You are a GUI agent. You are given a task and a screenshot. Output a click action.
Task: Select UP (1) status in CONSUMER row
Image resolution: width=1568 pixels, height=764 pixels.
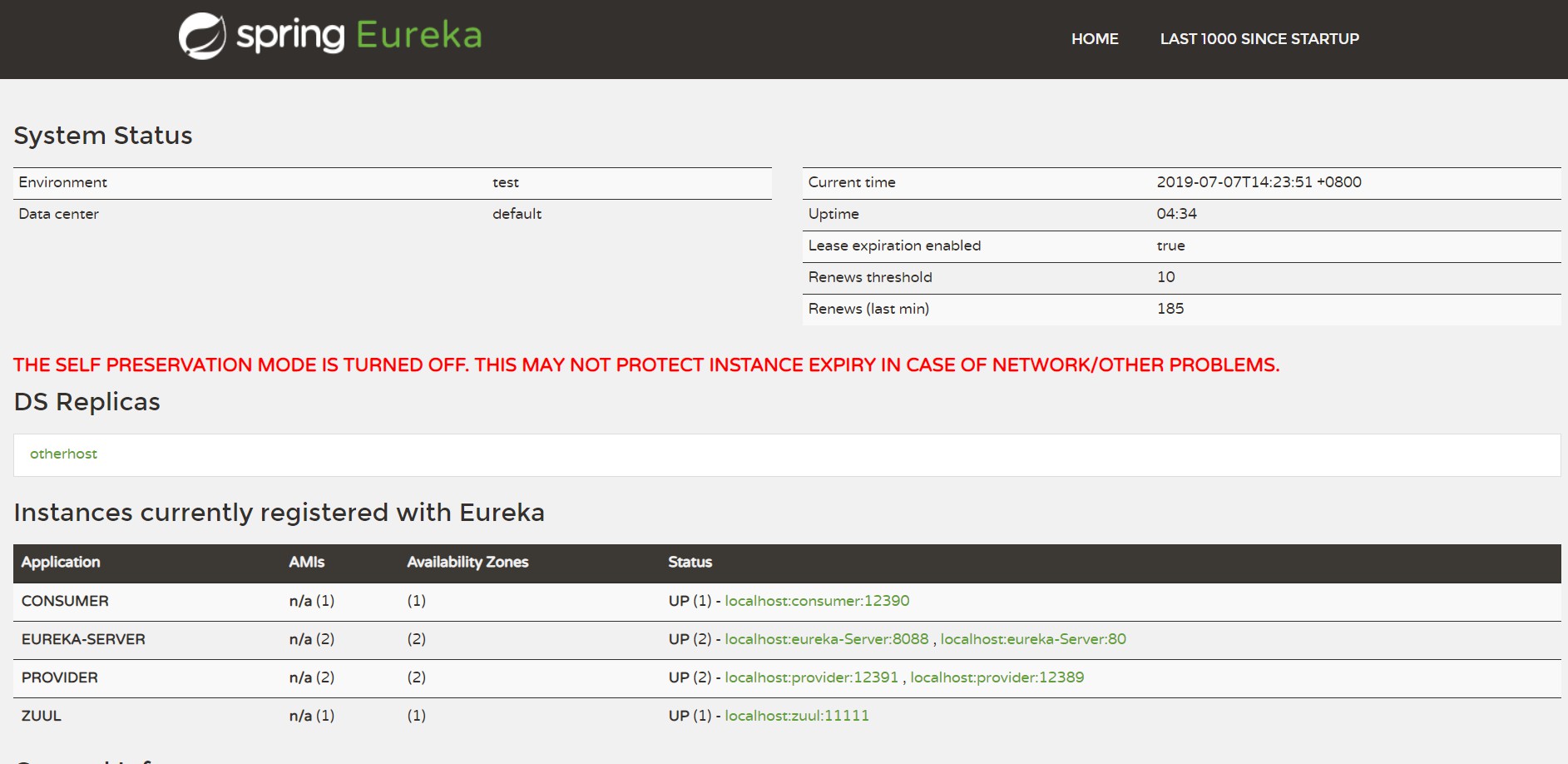pyautogui.click(x=690, y=601)
